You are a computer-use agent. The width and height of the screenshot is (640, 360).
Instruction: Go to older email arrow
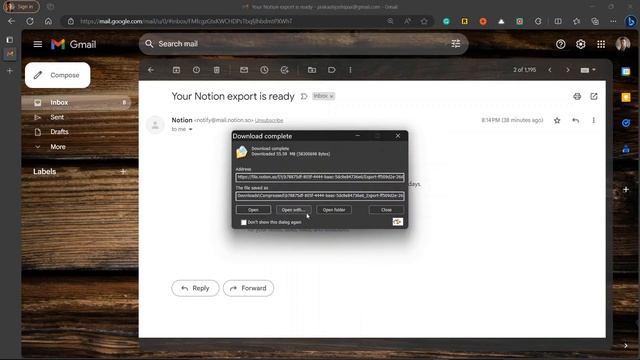[567, 70]
